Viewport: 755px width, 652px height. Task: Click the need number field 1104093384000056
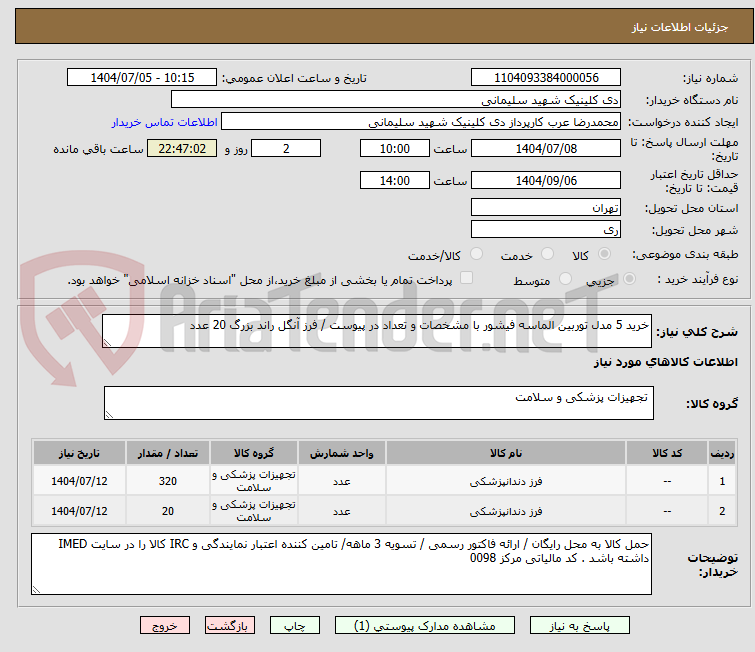tap(546, 78)
